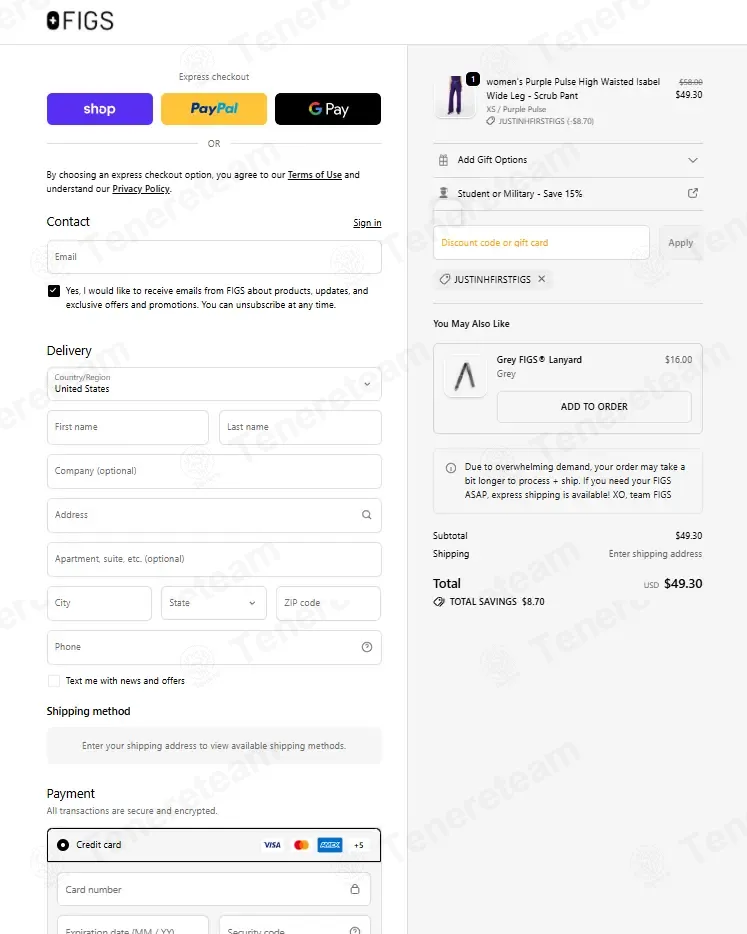Open Student or Military external link icon
Screen dimensions: 747x934
point(693,193)
